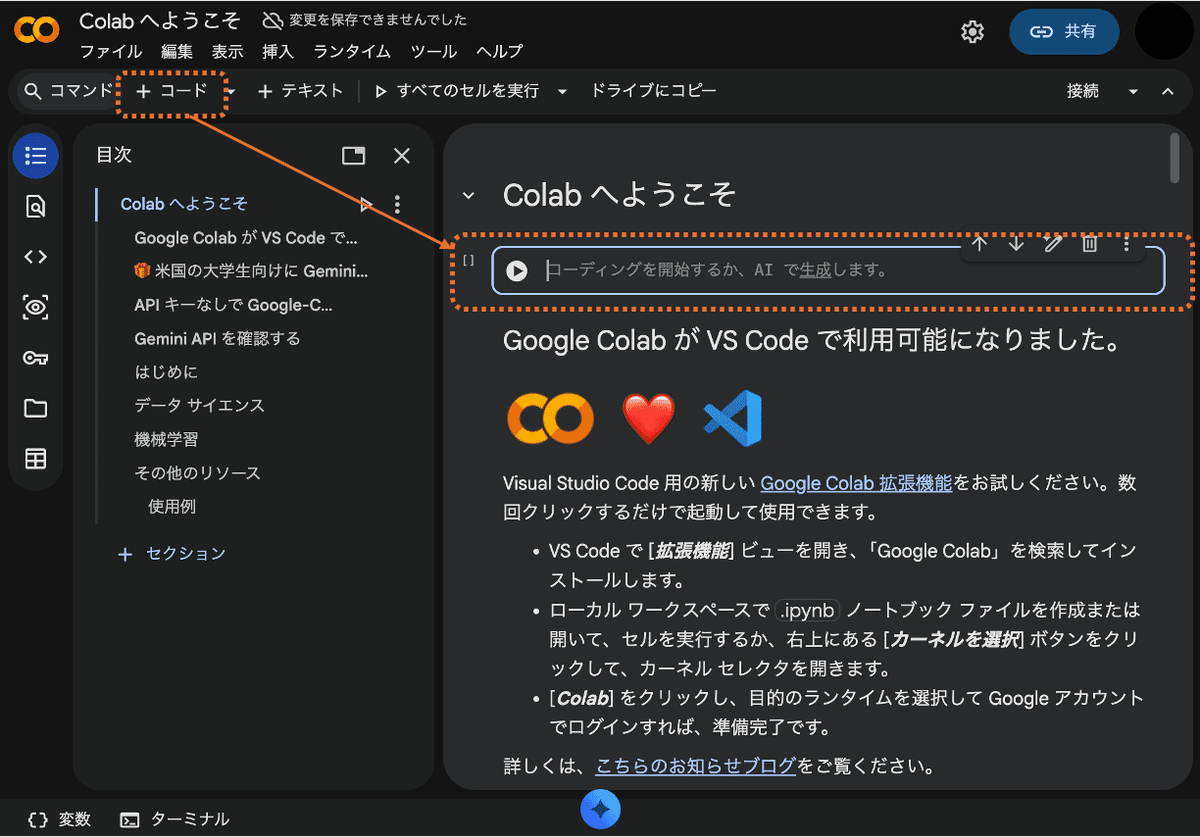This screenshot has height=837, width=1200.
Task: Open Gemini assistant via spark icon
Action: click(600, 810)
